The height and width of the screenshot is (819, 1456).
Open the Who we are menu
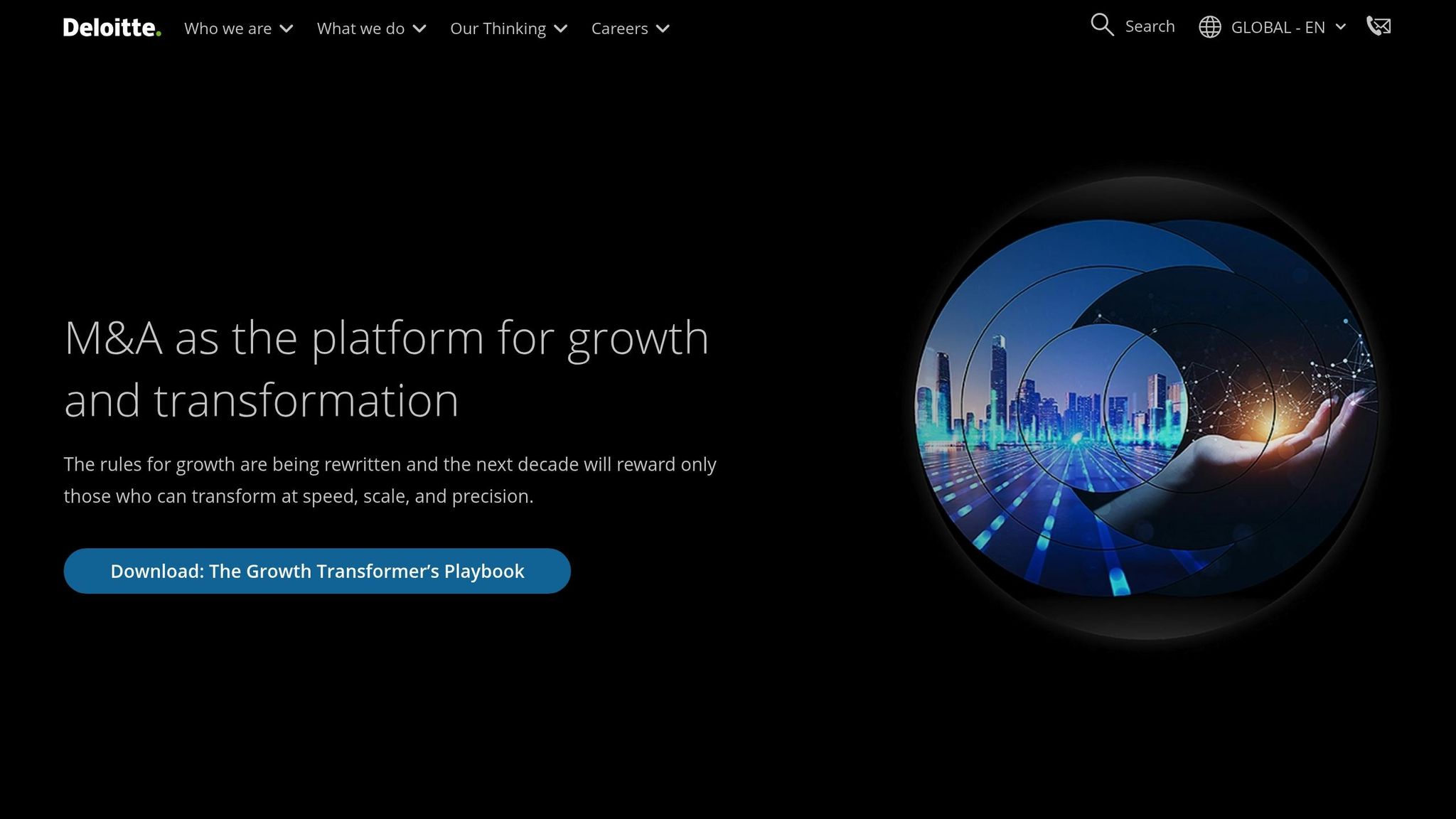(x=227, y=28)
